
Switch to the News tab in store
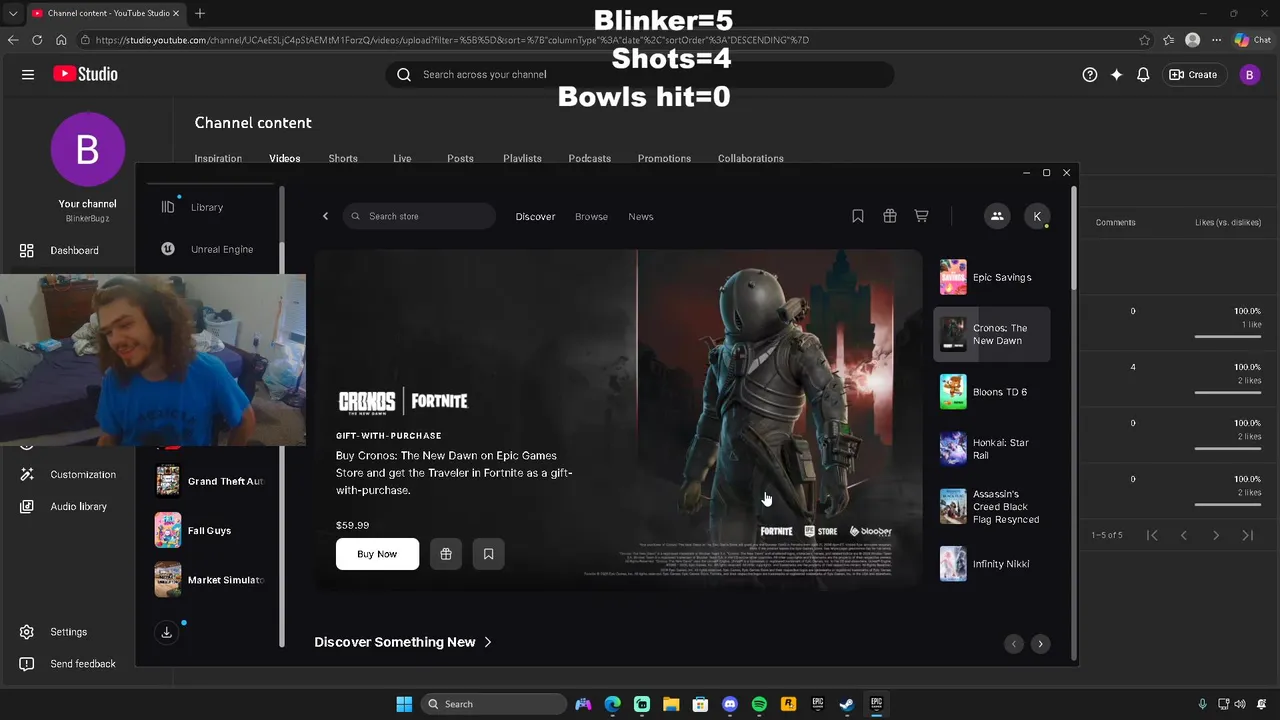coord(641,216)
